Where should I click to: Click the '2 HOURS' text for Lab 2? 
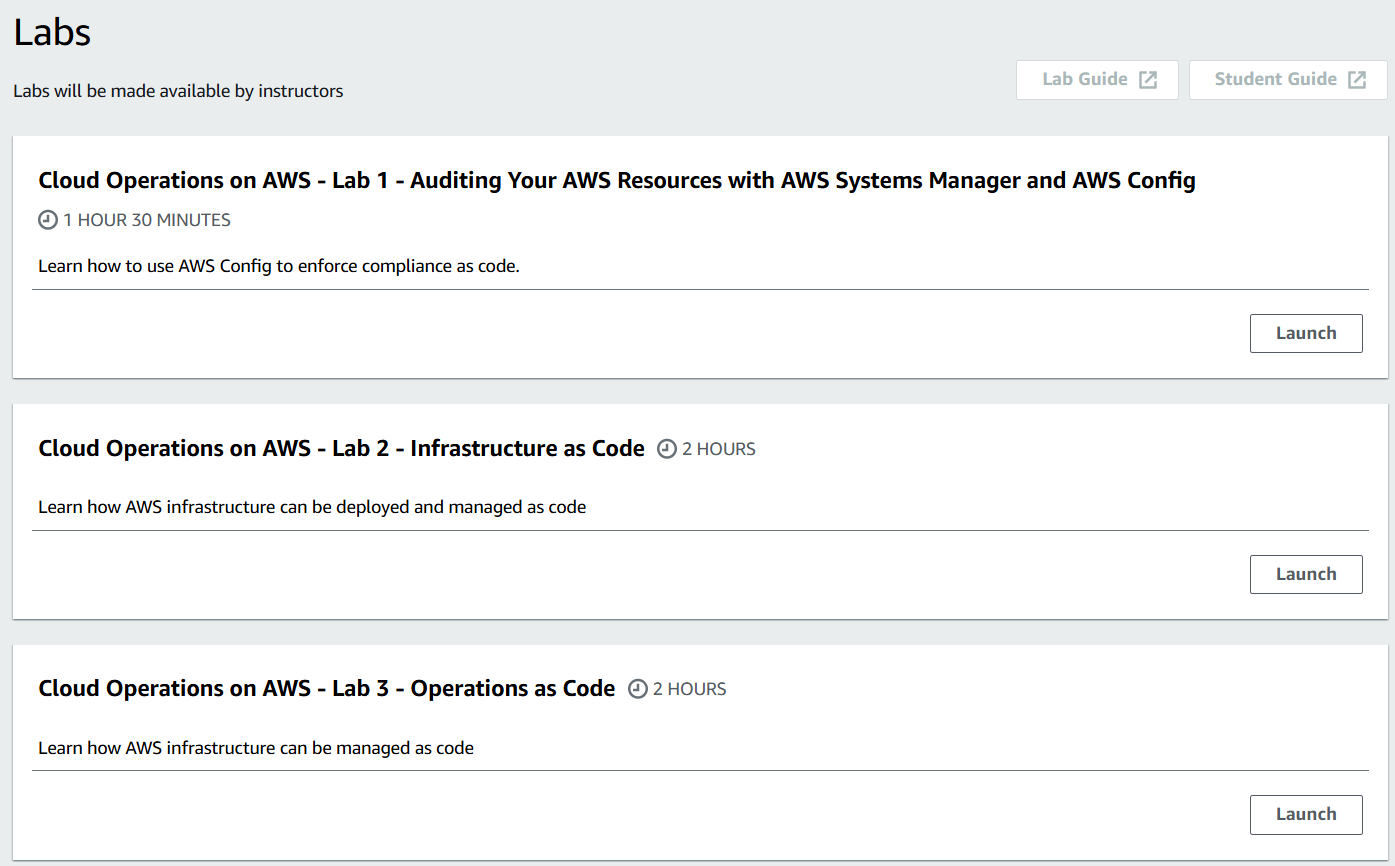(719, 449)
